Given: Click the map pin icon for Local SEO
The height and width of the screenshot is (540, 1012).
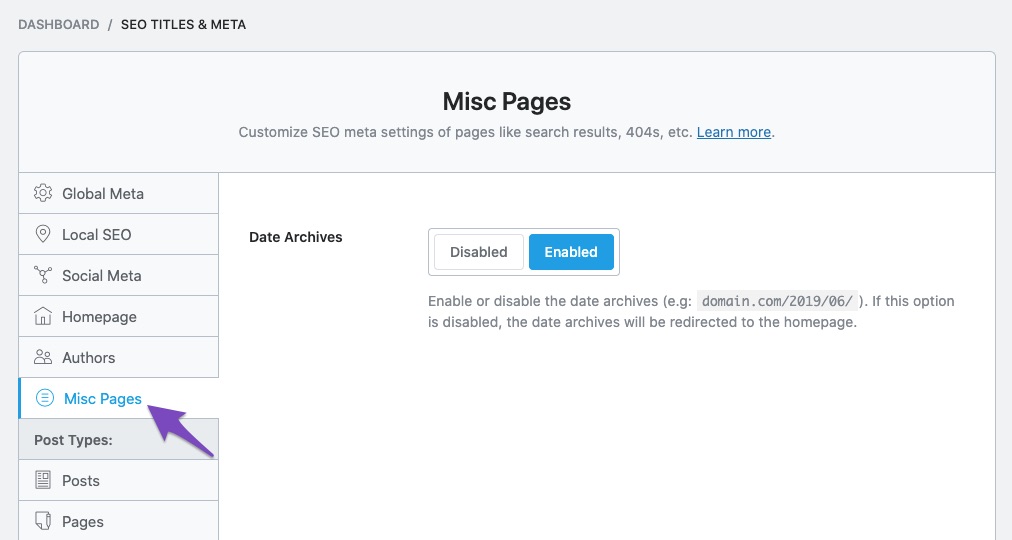Looking at the screenshot, I should click(43, 234).
